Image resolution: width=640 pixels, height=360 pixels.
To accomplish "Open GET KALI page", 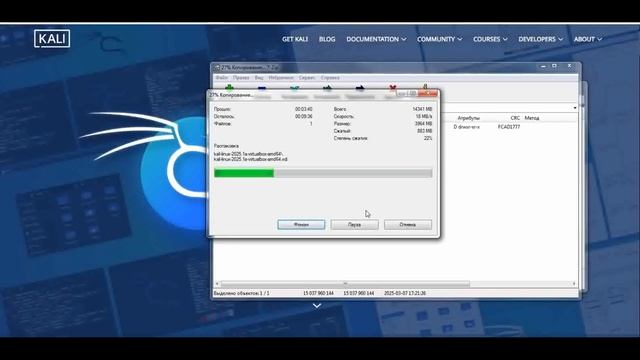I will pos(295,39).
